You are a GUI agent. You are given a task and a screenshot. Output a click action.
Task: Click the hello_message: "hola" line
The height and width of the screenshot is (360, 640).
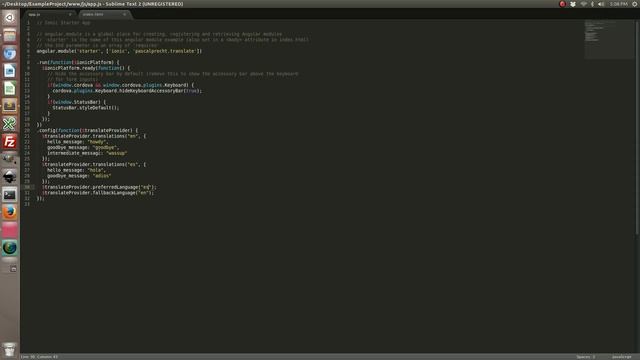coord(76,170)
